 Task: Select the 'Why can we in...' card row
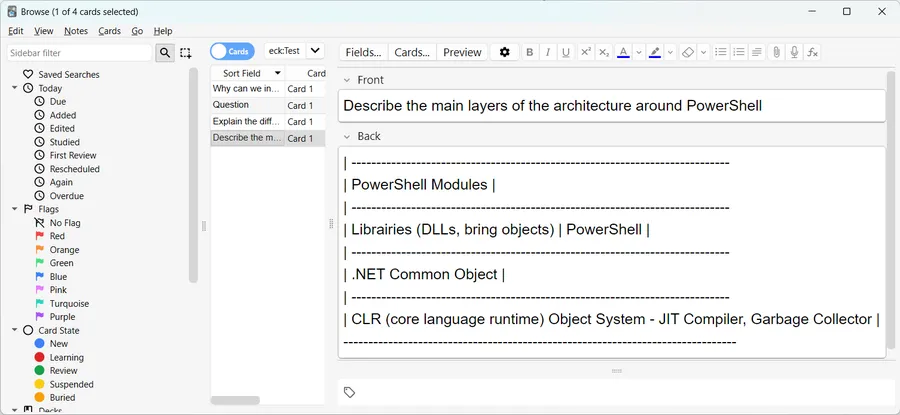pos(267,88)
